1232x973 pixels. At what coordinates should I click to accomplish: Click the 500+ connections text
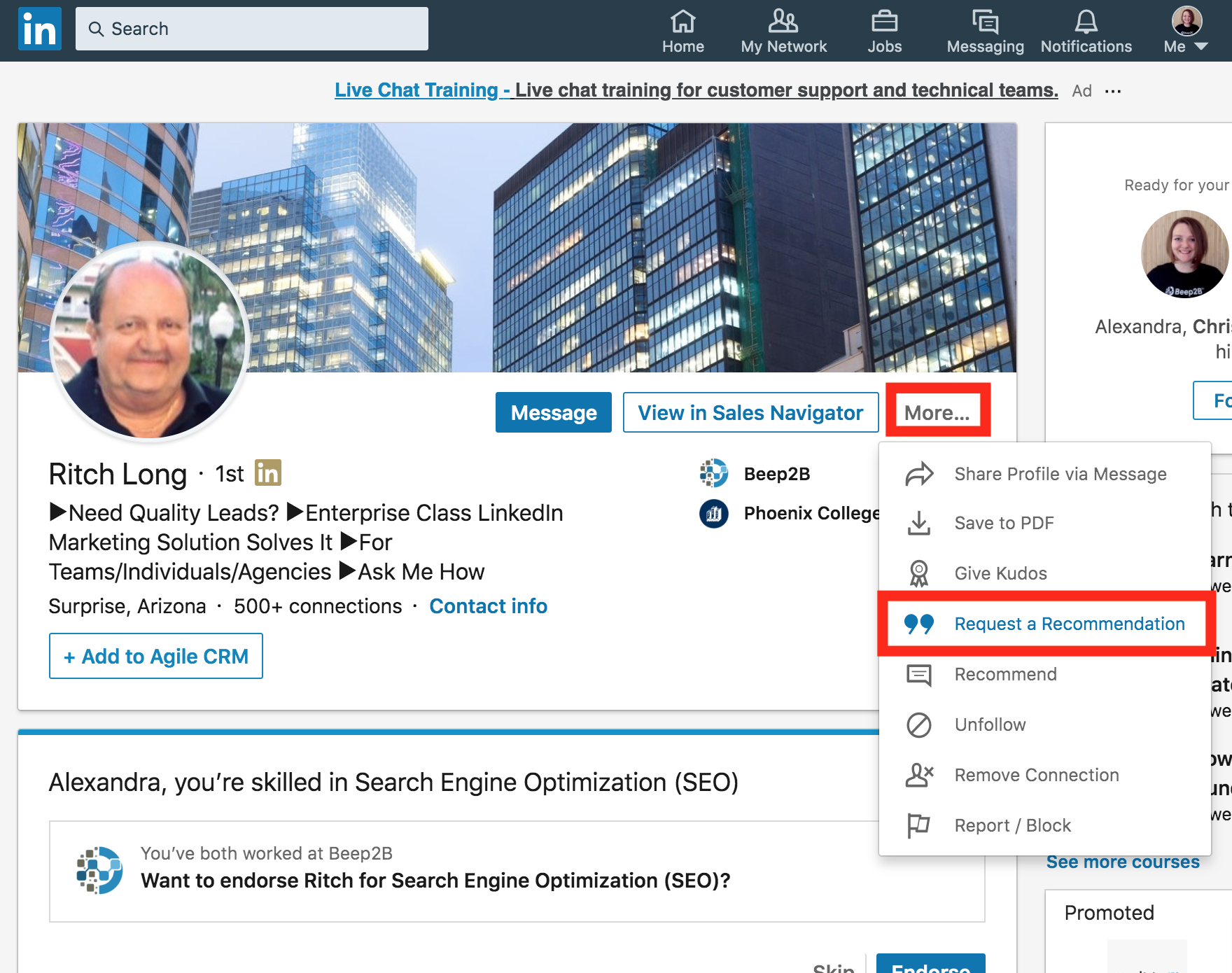[318, 606]
